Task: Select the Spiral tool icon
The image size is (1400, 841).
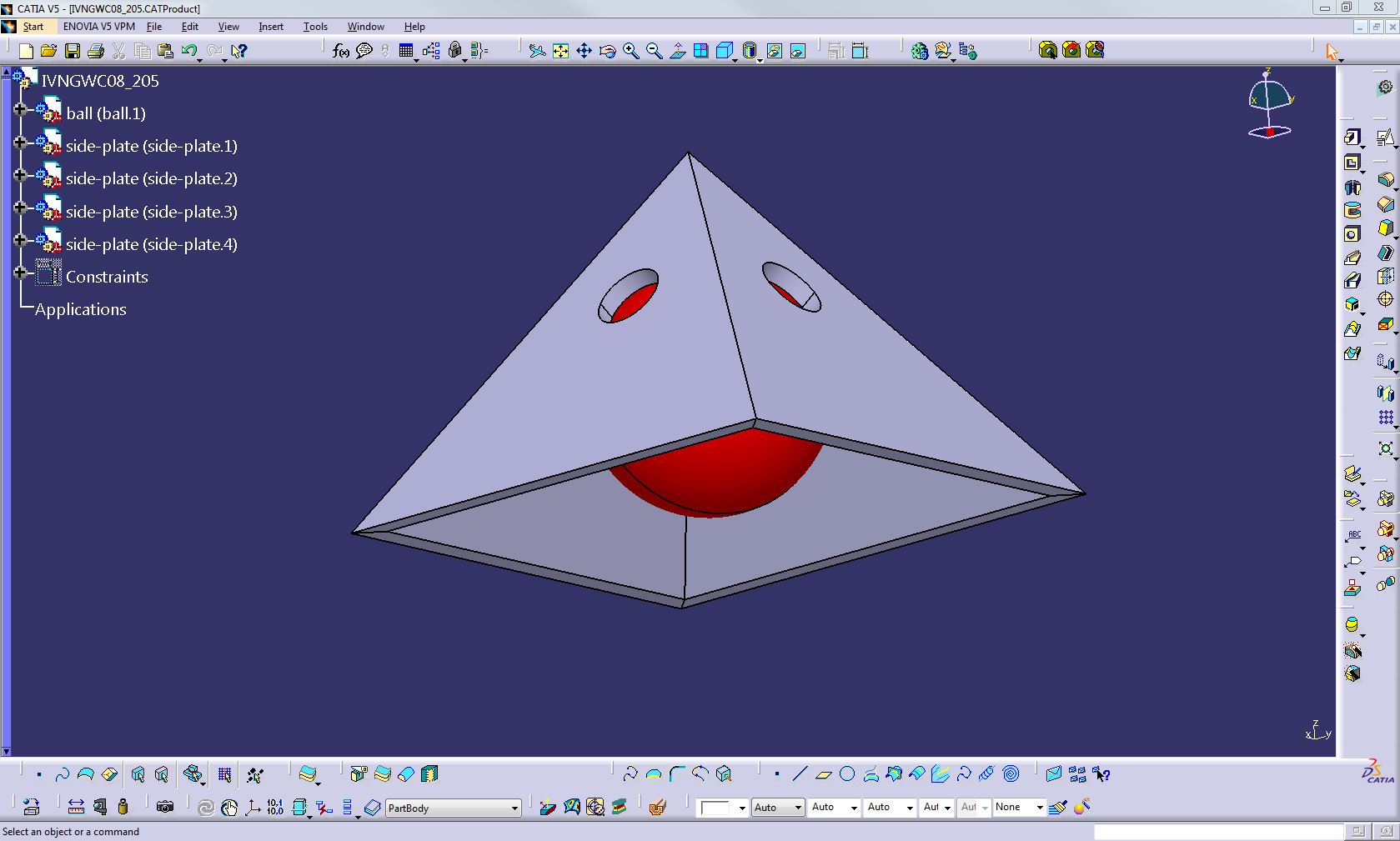Action: [1011, 774]
